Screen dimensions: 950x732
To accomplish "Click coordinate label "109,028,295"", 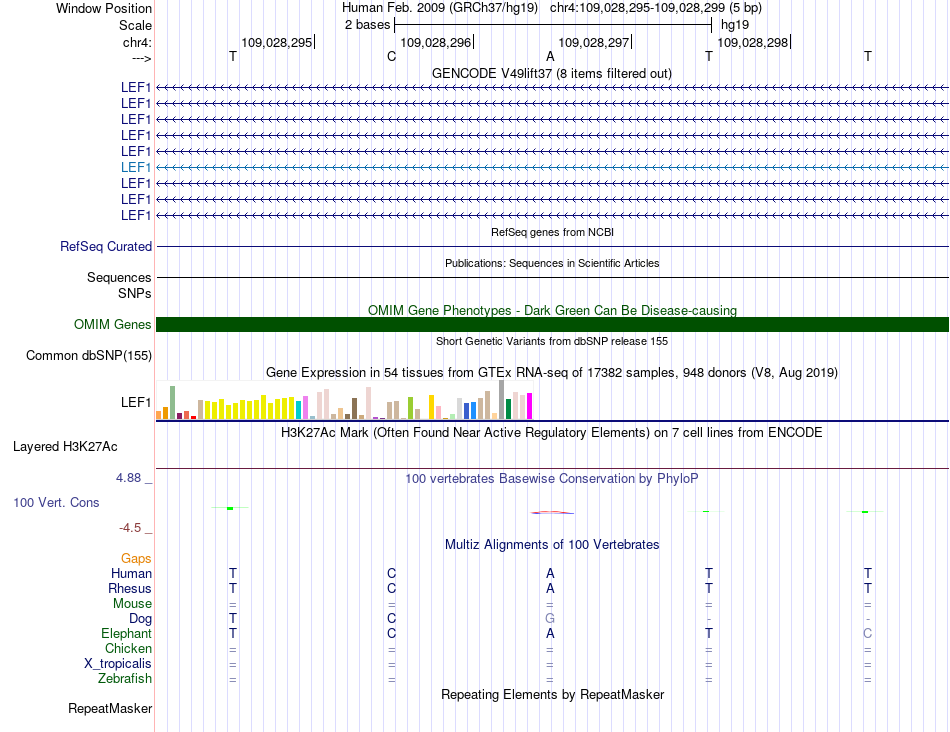I will 276,42.
